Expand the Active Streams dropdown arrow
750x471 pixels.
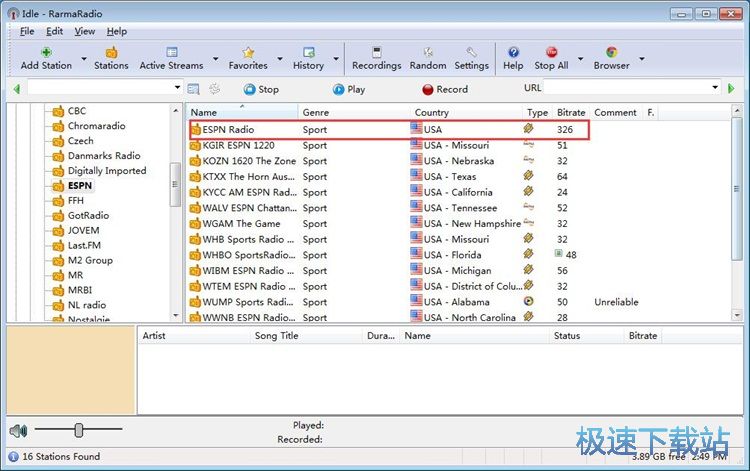pos(215,59)
